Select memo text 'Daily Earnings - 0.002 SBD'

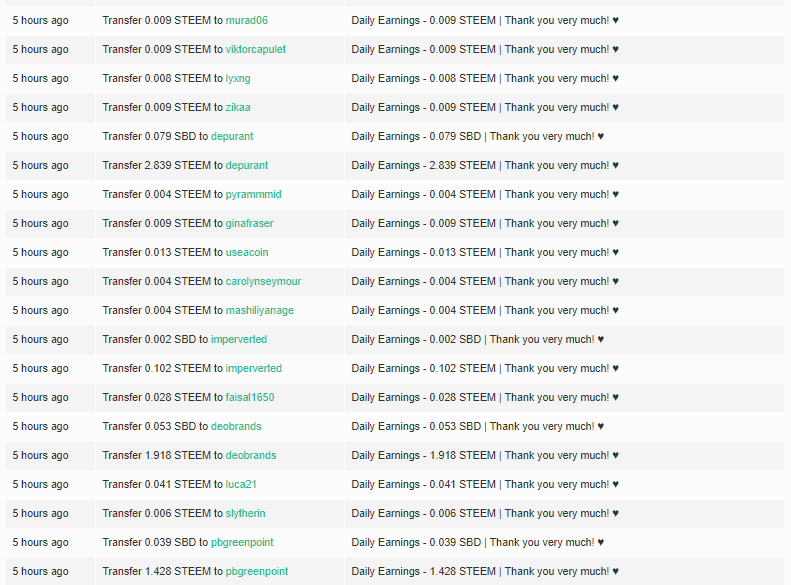click(416, 339)
